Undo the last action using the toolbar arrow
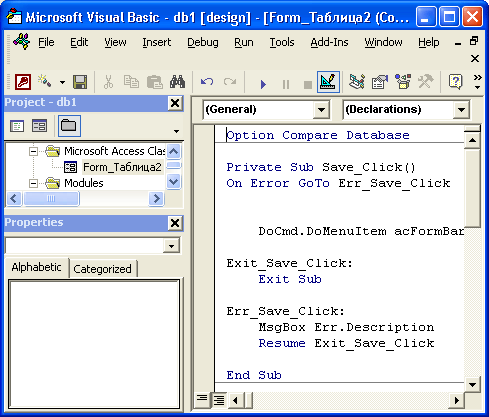This screenshot has height=417, width=489. [x=207, y=82]
